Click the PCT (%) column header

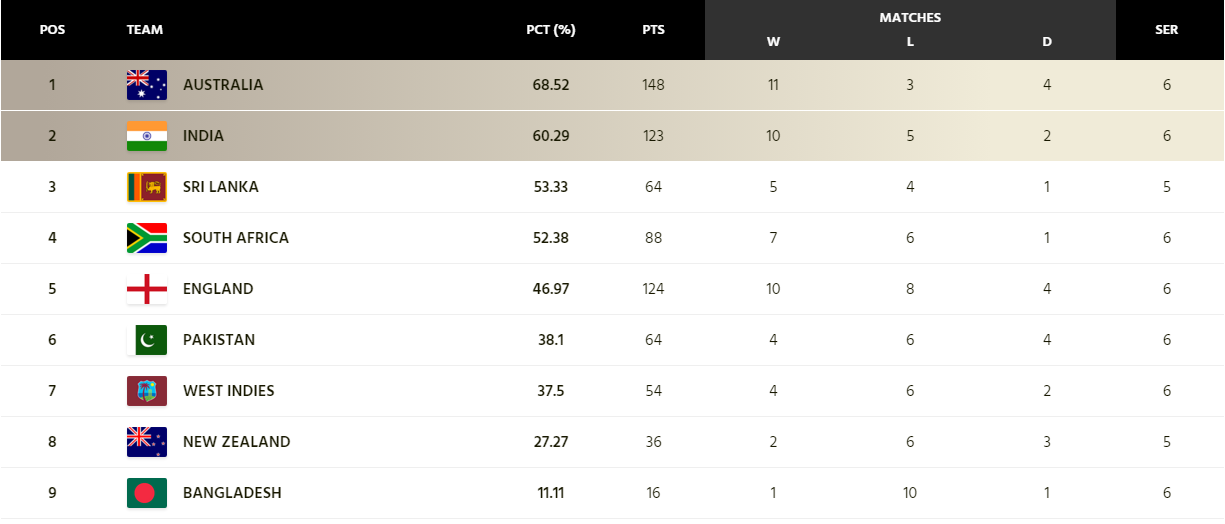coord(551,30)
